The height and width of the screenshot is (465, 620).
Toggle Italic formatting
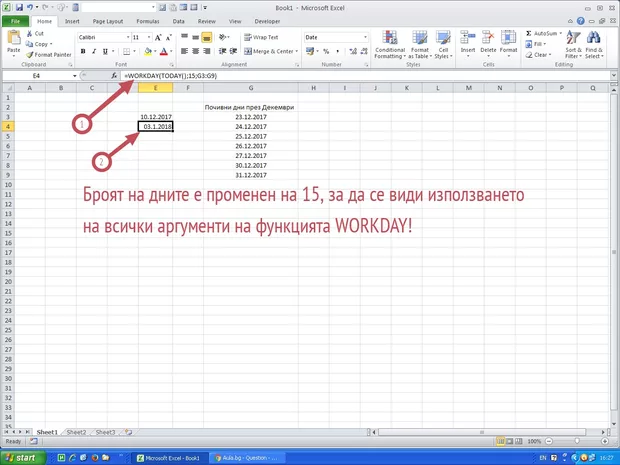(x=94, y=51)
